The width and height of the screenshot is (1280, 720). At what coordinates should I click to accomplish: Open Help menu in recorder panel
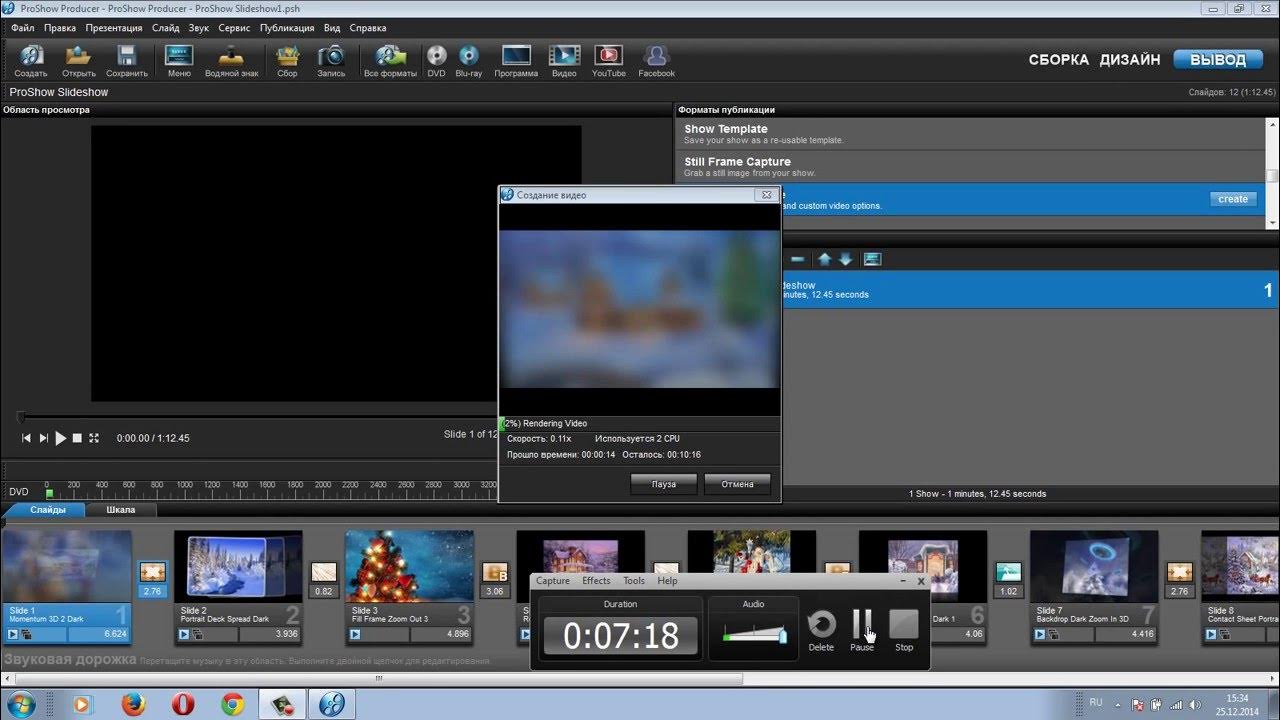667,581
